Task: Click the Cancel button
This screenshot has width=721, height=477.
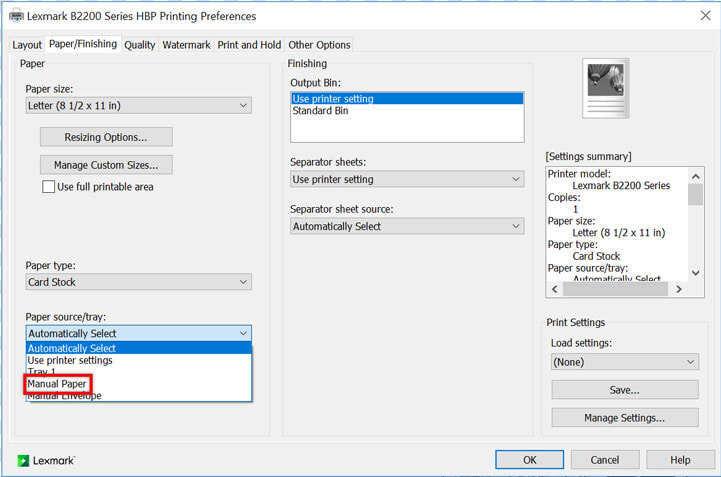Action: click(605, 460)
